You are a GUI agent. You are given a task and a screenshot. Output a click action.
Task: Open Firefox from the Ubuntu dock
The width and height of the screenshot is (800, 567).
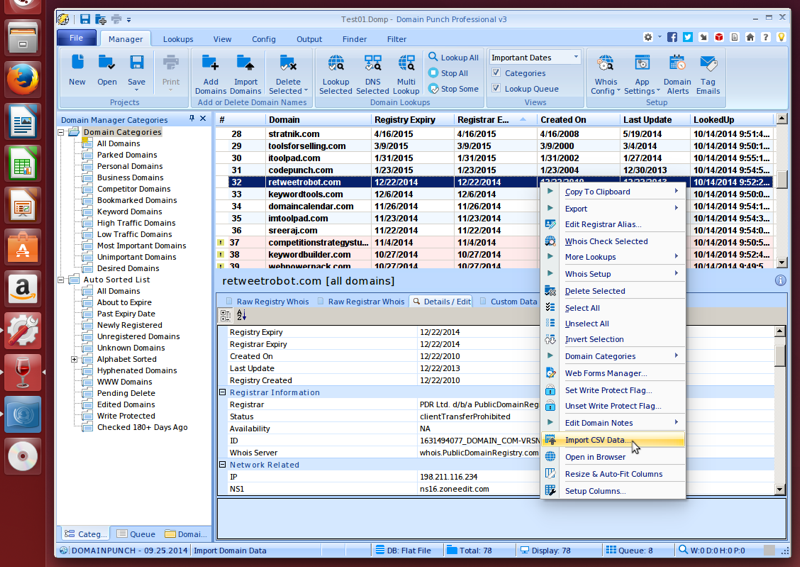pyautogui.click(x=22, y=79)
